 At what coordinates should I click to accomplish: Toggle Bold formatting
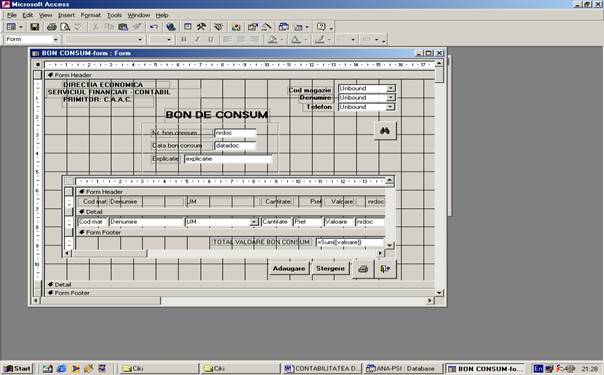(x=184, y=39)
